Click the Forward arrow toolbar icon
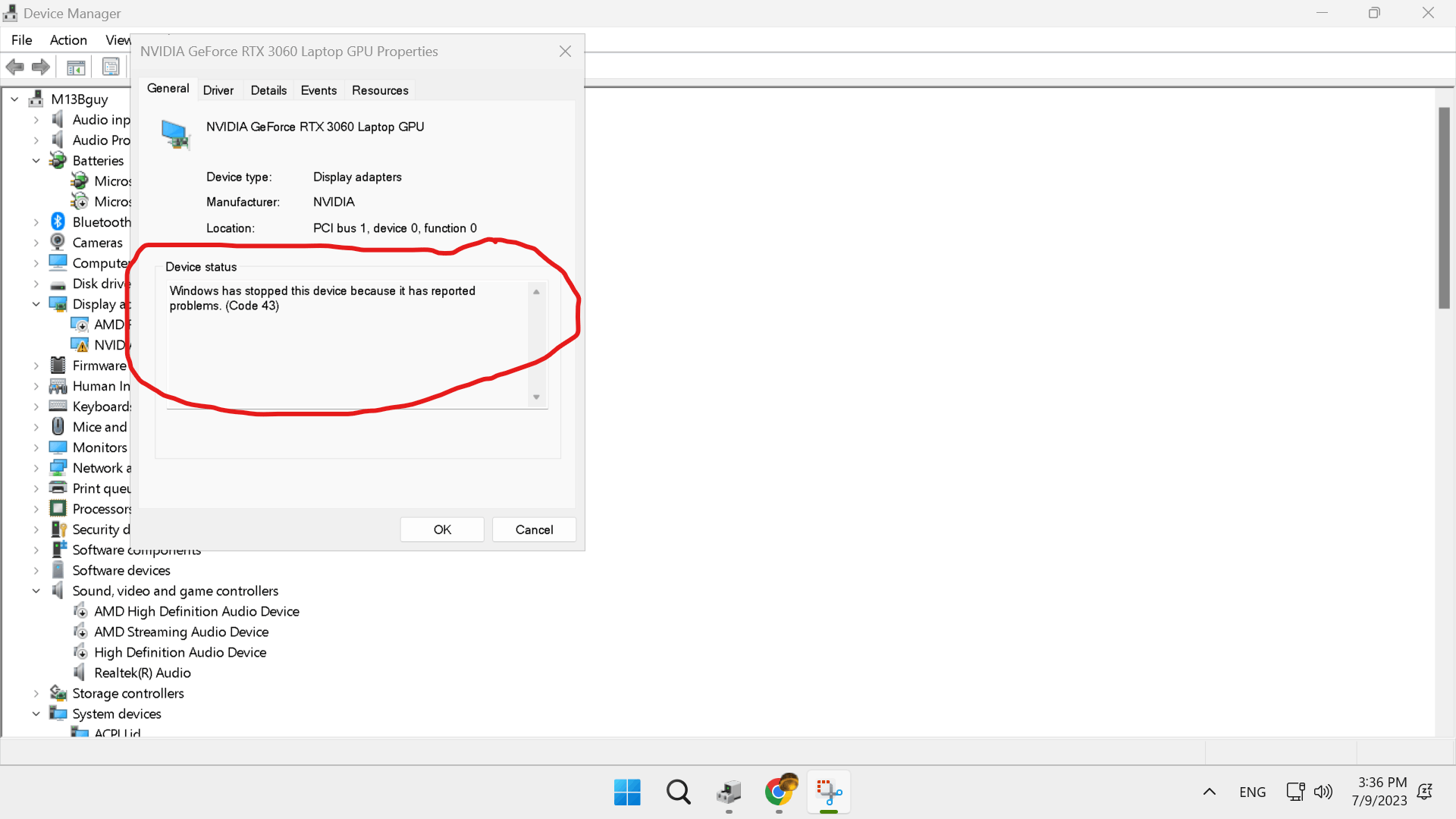Screen dimensions: 1456x819 pyautogui.click(x=41, y=67)
